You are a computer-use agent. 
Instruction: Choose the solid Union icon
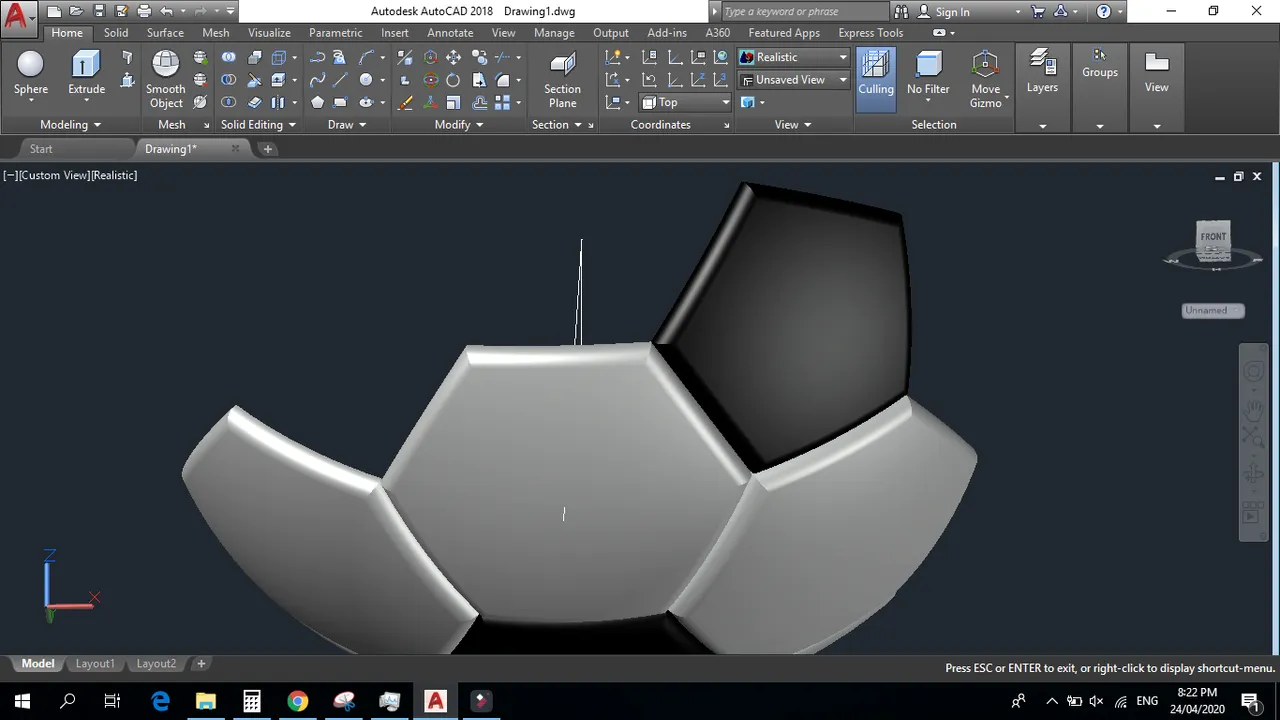(229, 57)
